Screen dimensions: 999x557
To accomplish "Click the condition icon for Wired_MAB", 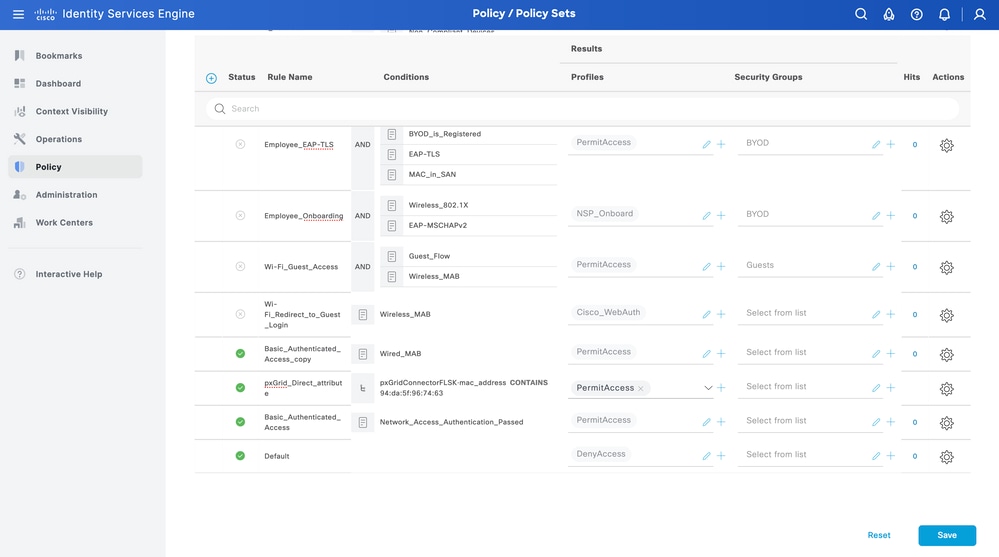I will 363,354.
